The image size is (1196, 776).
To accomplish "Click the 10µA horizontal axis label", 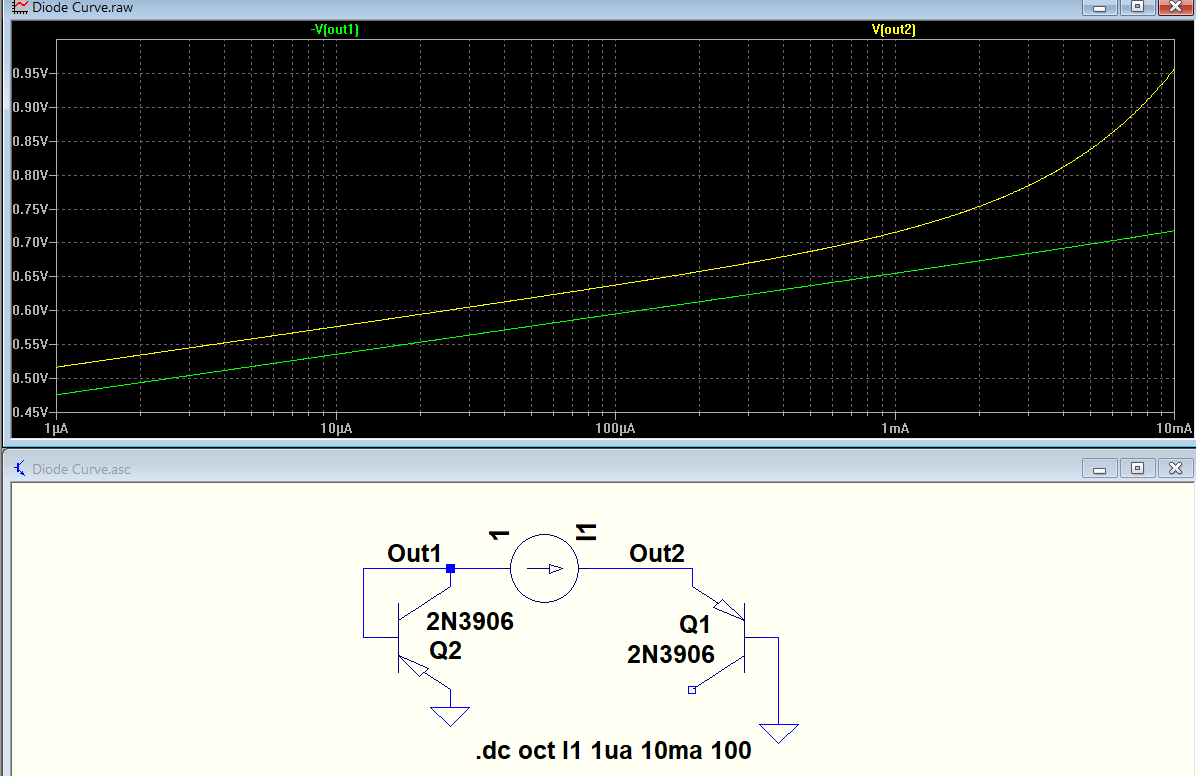I will click(x=336, y=428).
